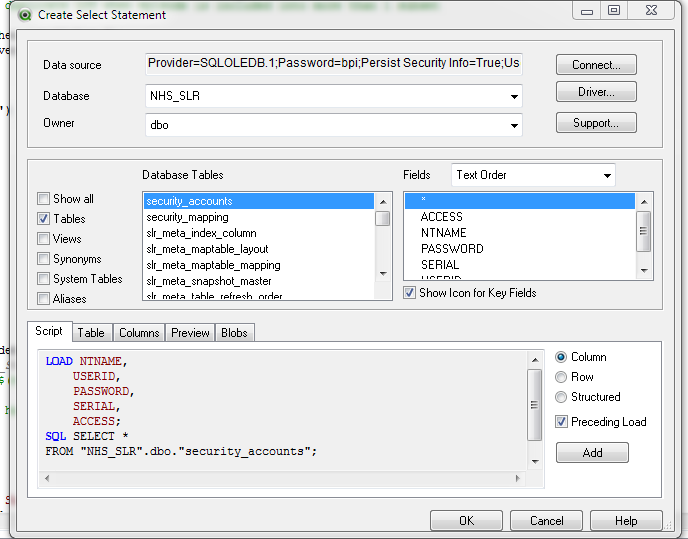Switch to the Blobs tab

click(x=234, y=333)
